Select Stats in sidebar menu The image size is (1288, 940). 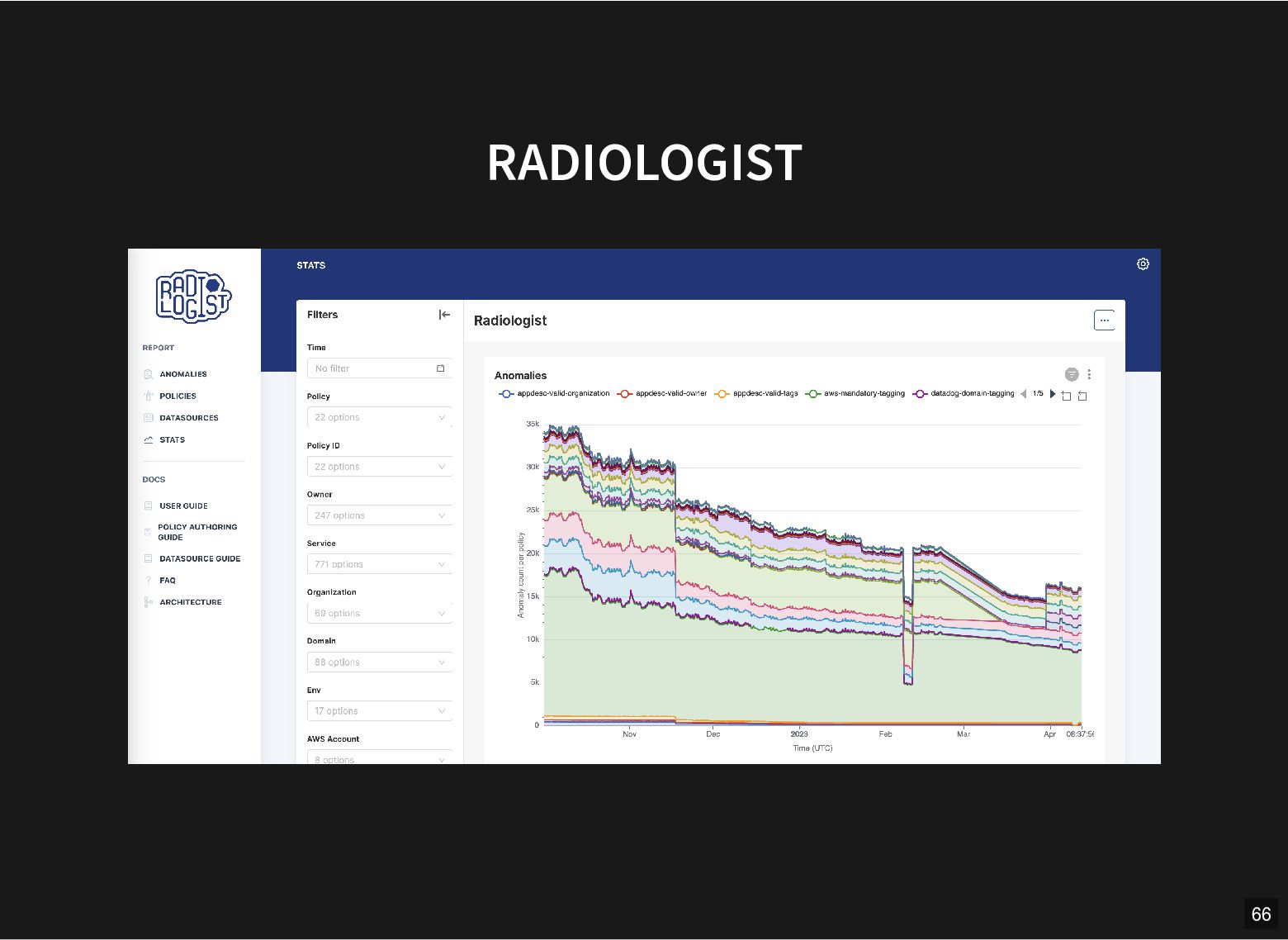tap(172, 439)
